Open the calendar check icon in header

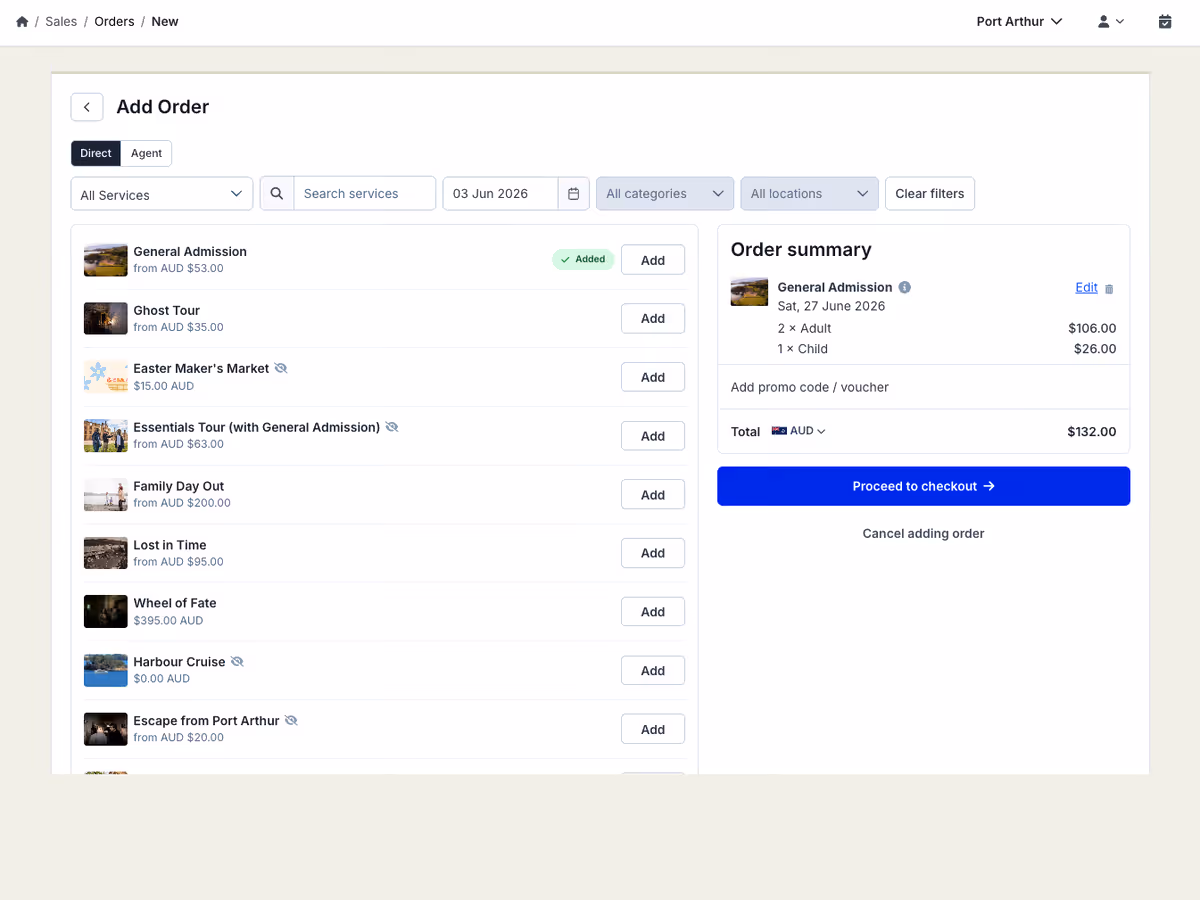tap(1165, 21)
